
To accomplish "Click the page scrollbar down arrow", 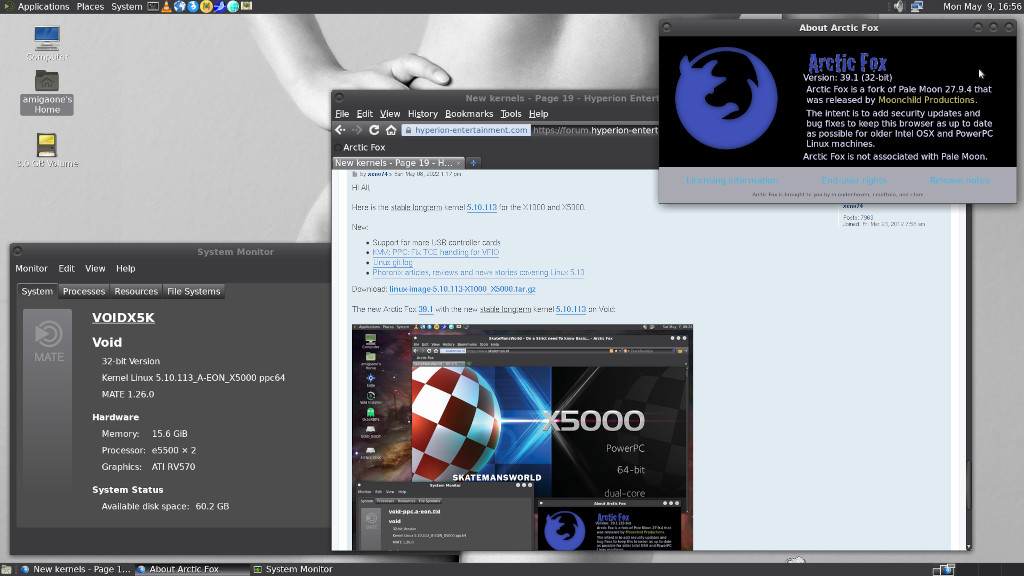I will [968, 546].
